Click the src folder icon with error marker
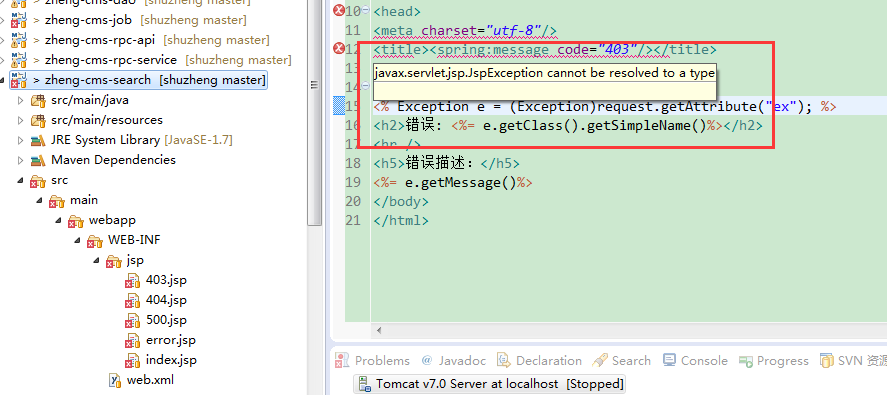The height and width of the screenshot is (395, 887). coord(38,181)
